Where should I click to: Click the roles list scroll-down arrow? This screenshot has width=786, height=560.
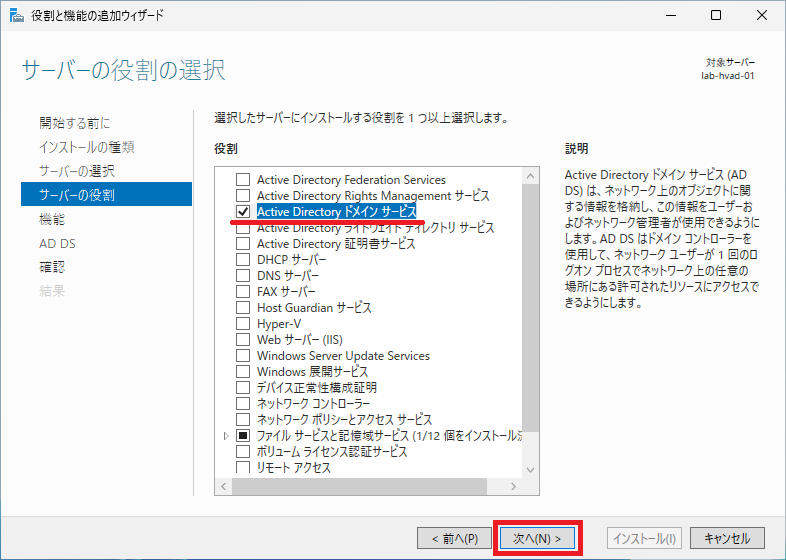point(530,470)
